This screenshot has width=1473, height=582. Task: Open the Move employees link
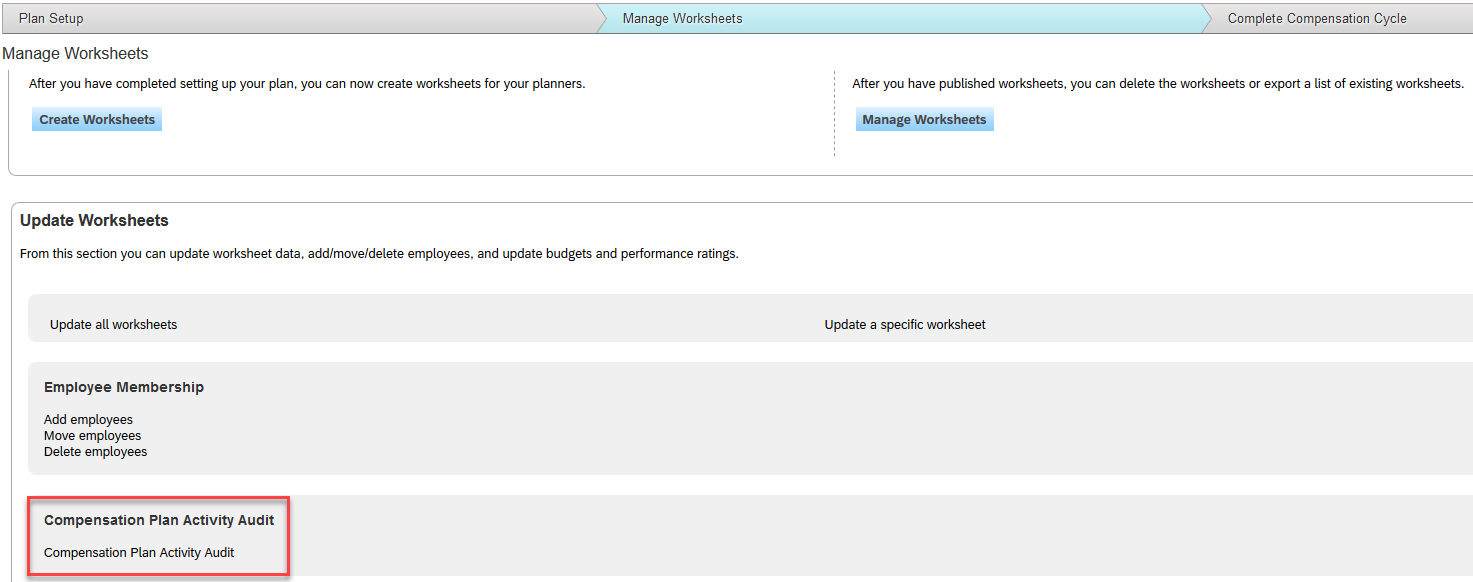click(92, 435)
